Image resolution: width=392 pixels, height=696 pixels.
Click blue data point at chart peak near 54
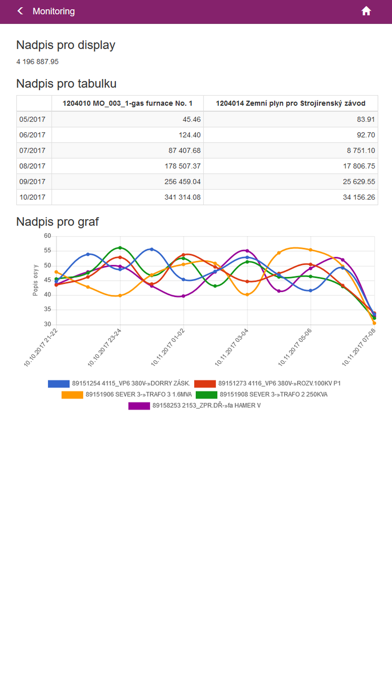click(x=88, y=254)
